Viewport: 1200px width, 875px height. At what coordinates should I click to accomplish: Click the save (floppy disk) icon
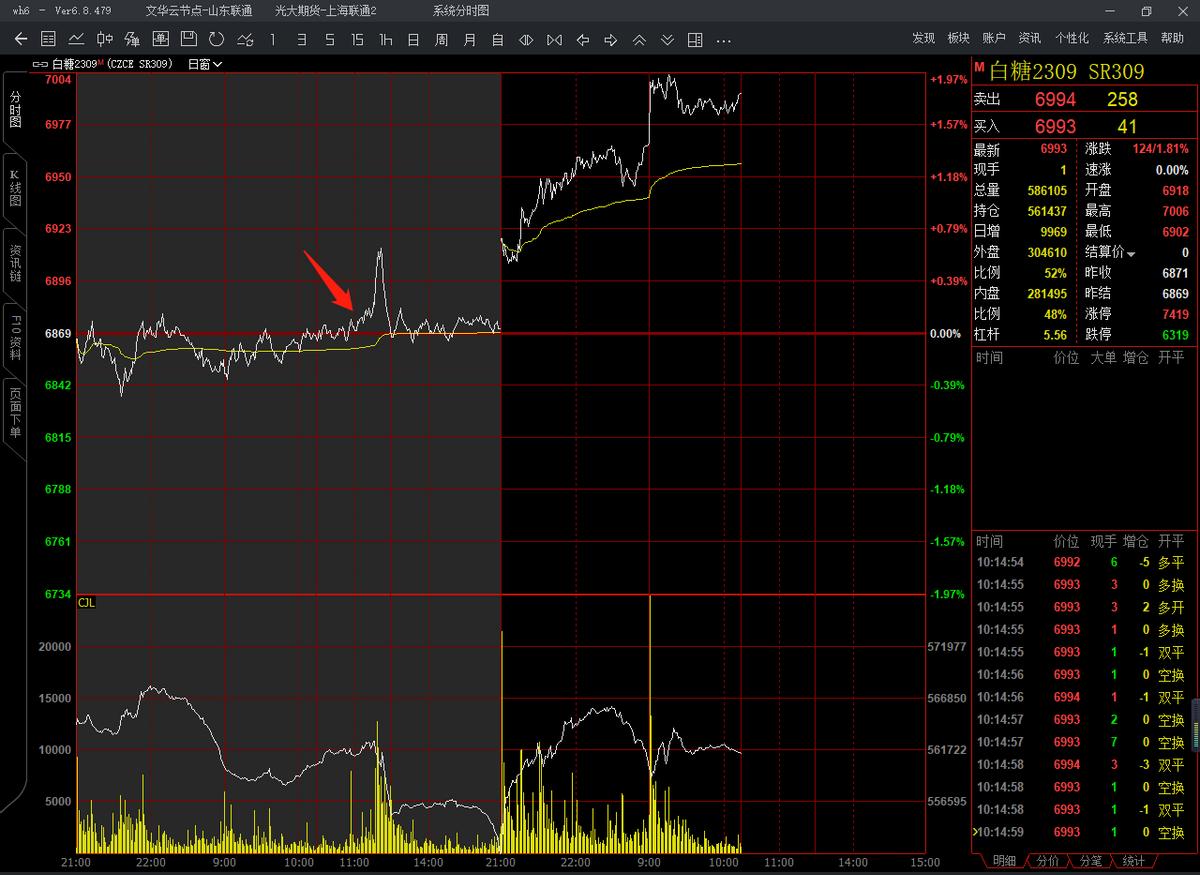(x=188, y=40)
